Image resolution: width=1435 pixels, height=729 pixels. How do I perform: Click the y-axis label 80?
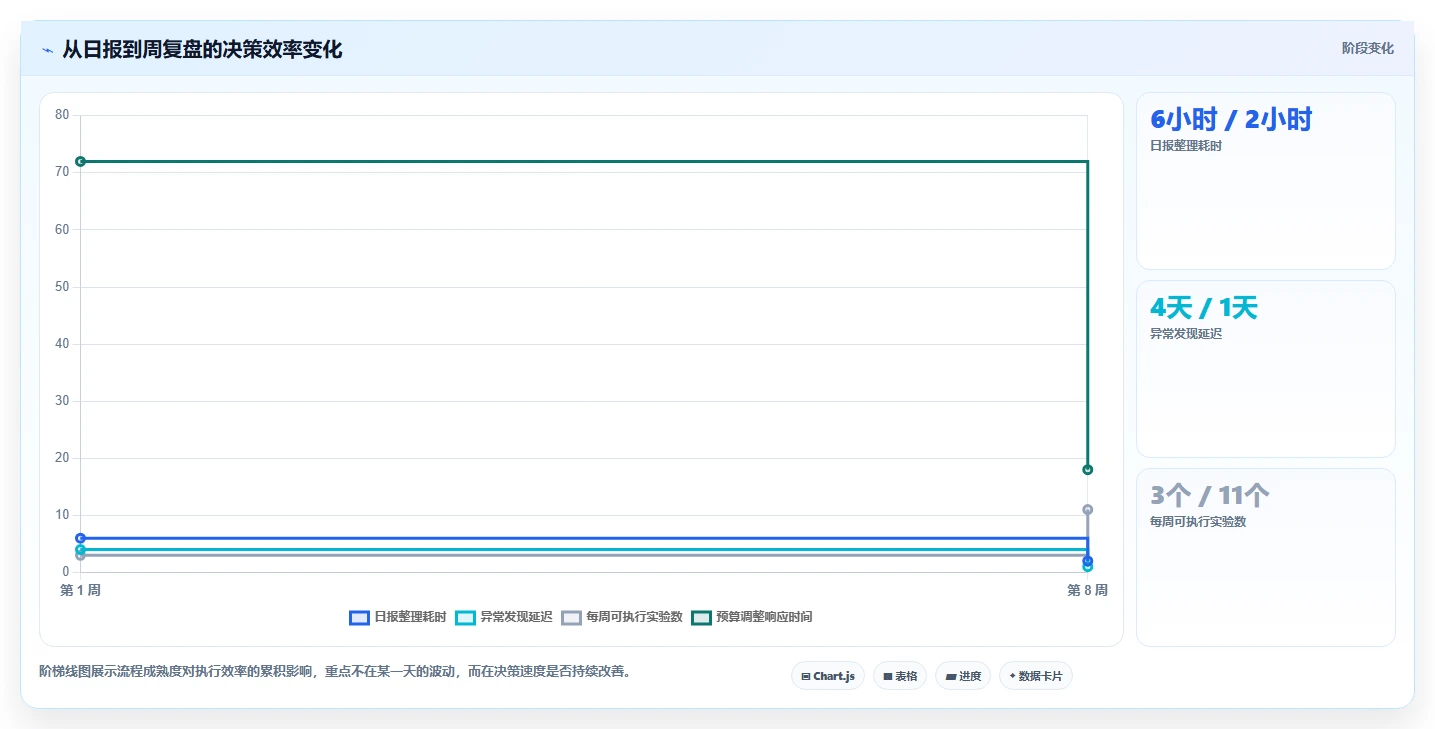(x=62, y=115)
